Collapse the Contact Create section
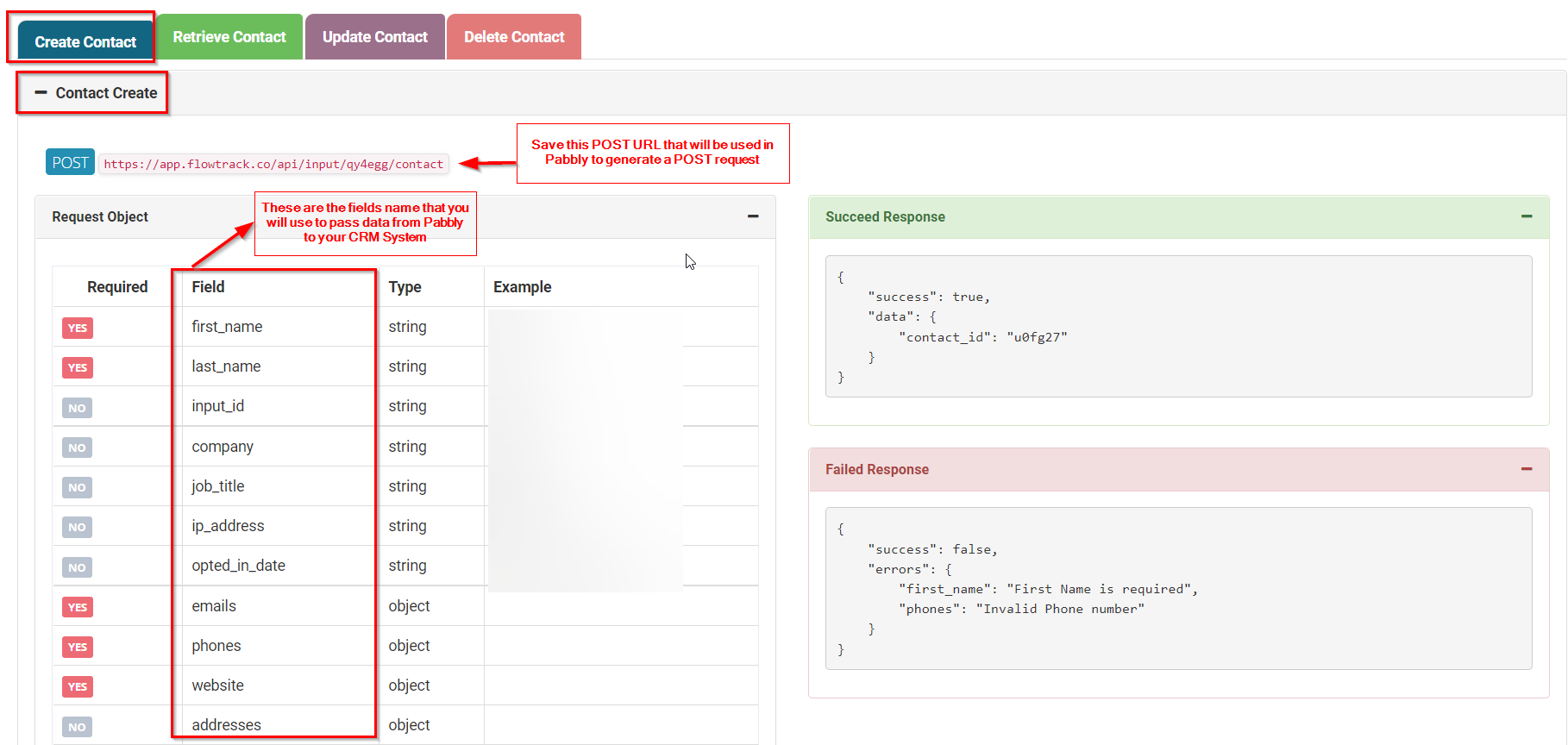 (x=41, y=92)
